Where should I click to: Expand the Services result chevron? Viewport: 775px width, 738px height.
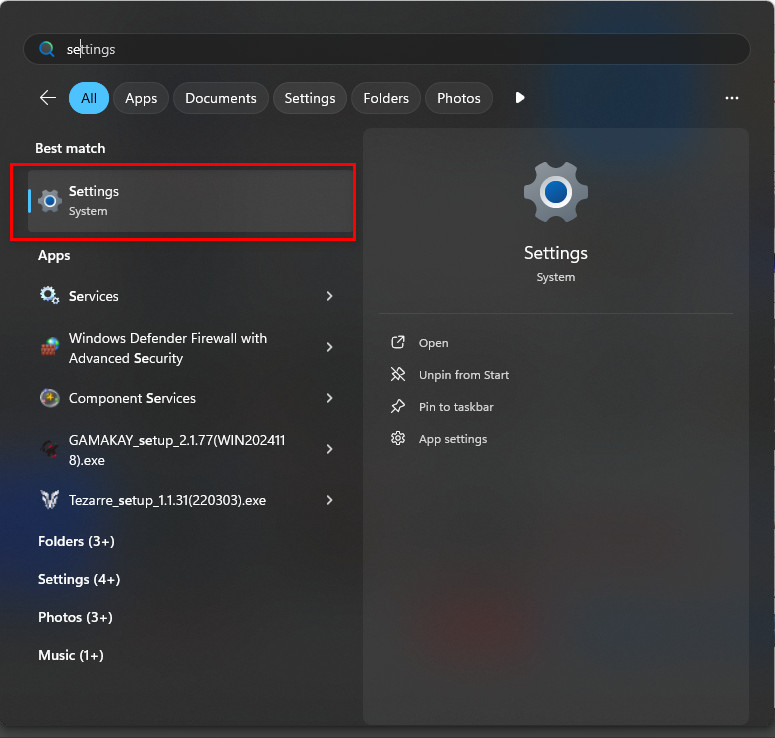[x=329, y=296]
